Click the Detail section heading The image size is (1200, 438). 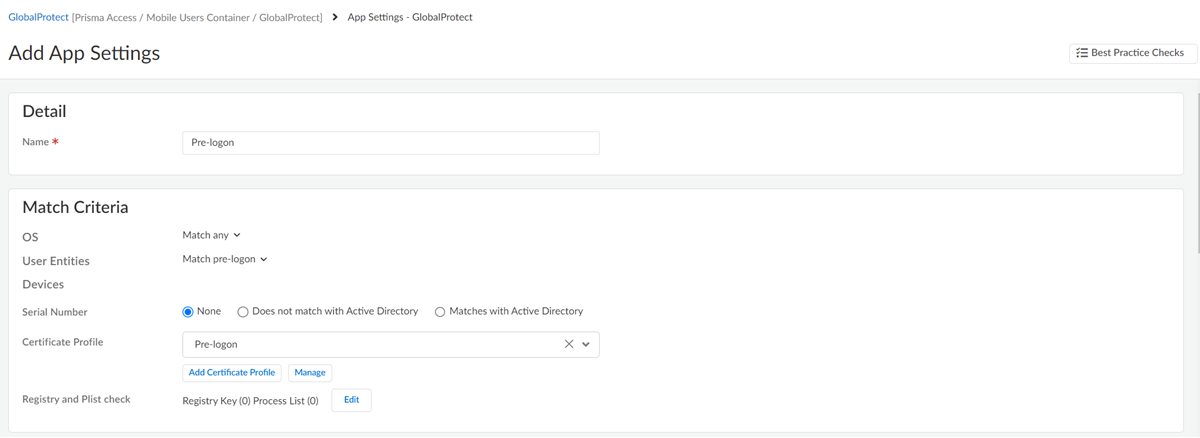coord(44,112)
